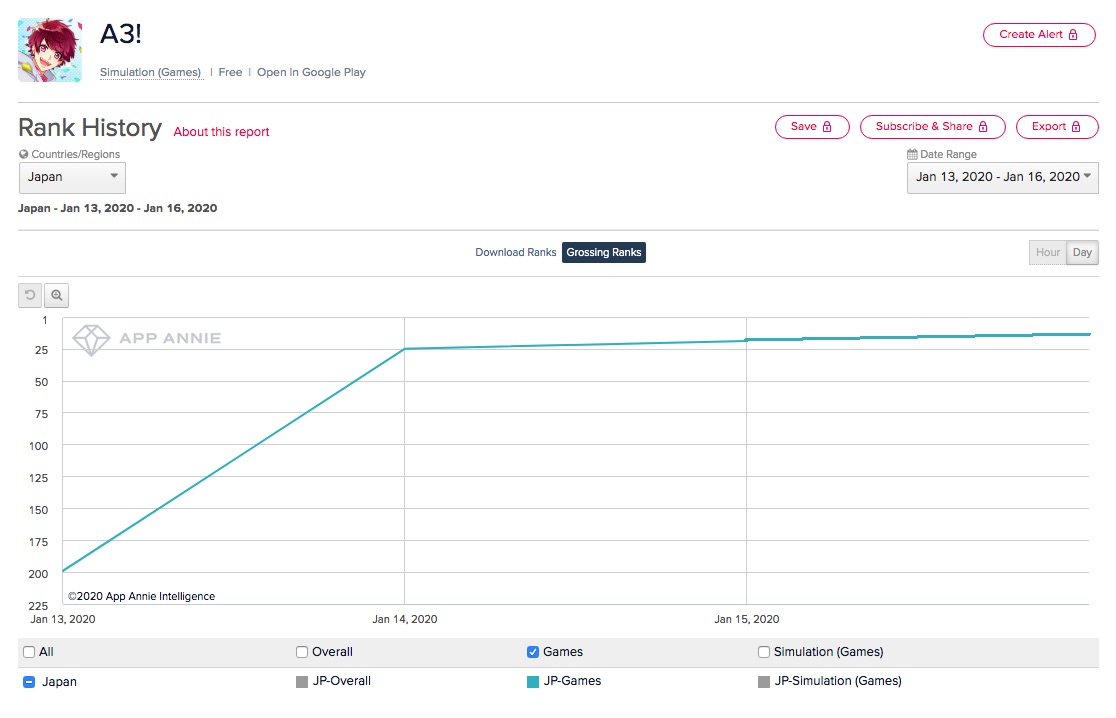Enable the Overall checkbox
The height and width of the screenshot is (718, 1116).
tap(302, 652)
